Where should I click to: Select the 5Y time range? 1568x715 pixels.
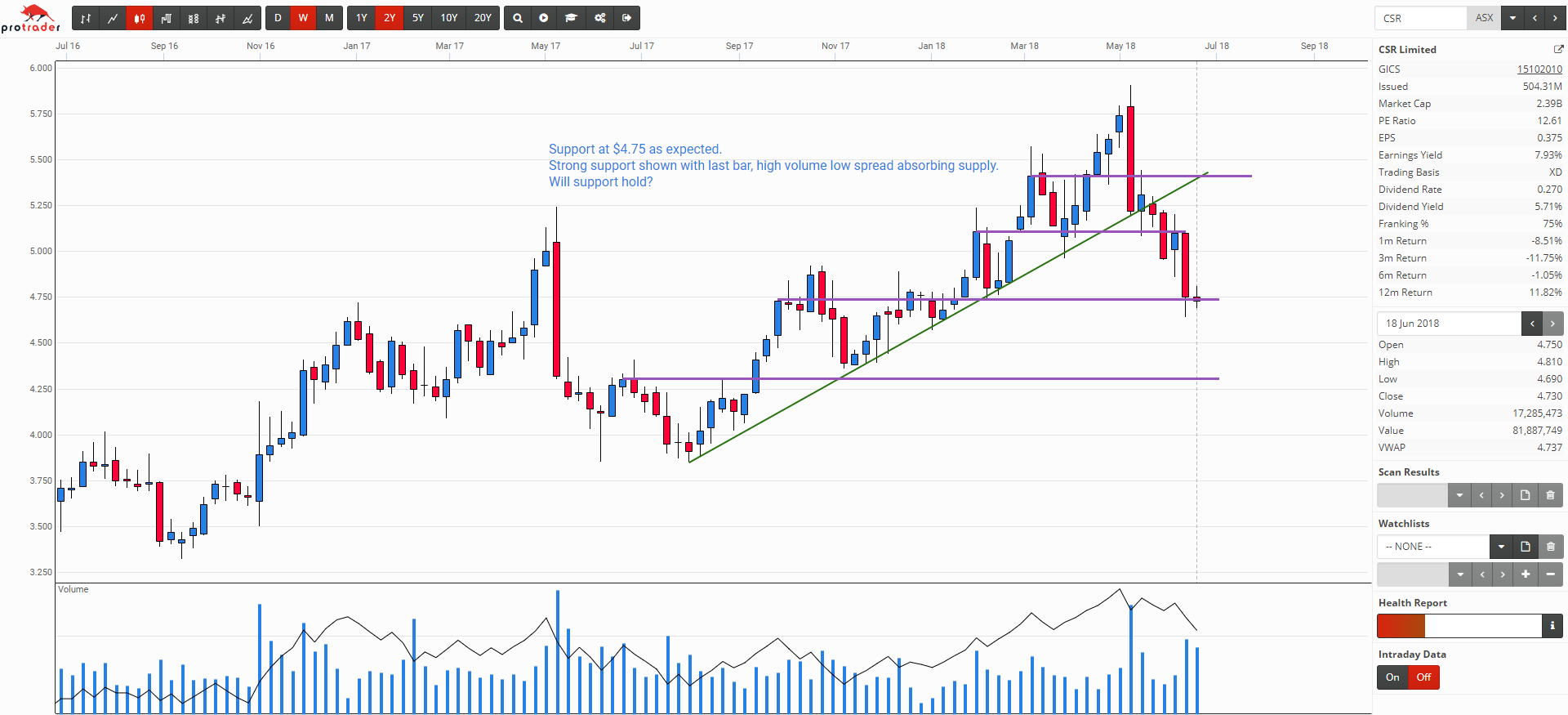pos(418,18)
